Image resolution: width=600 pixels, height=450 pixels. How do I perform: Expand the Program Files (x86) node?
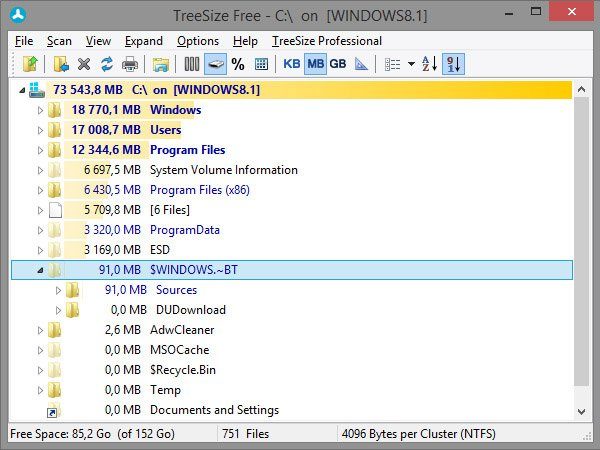(x=40, y=190)
